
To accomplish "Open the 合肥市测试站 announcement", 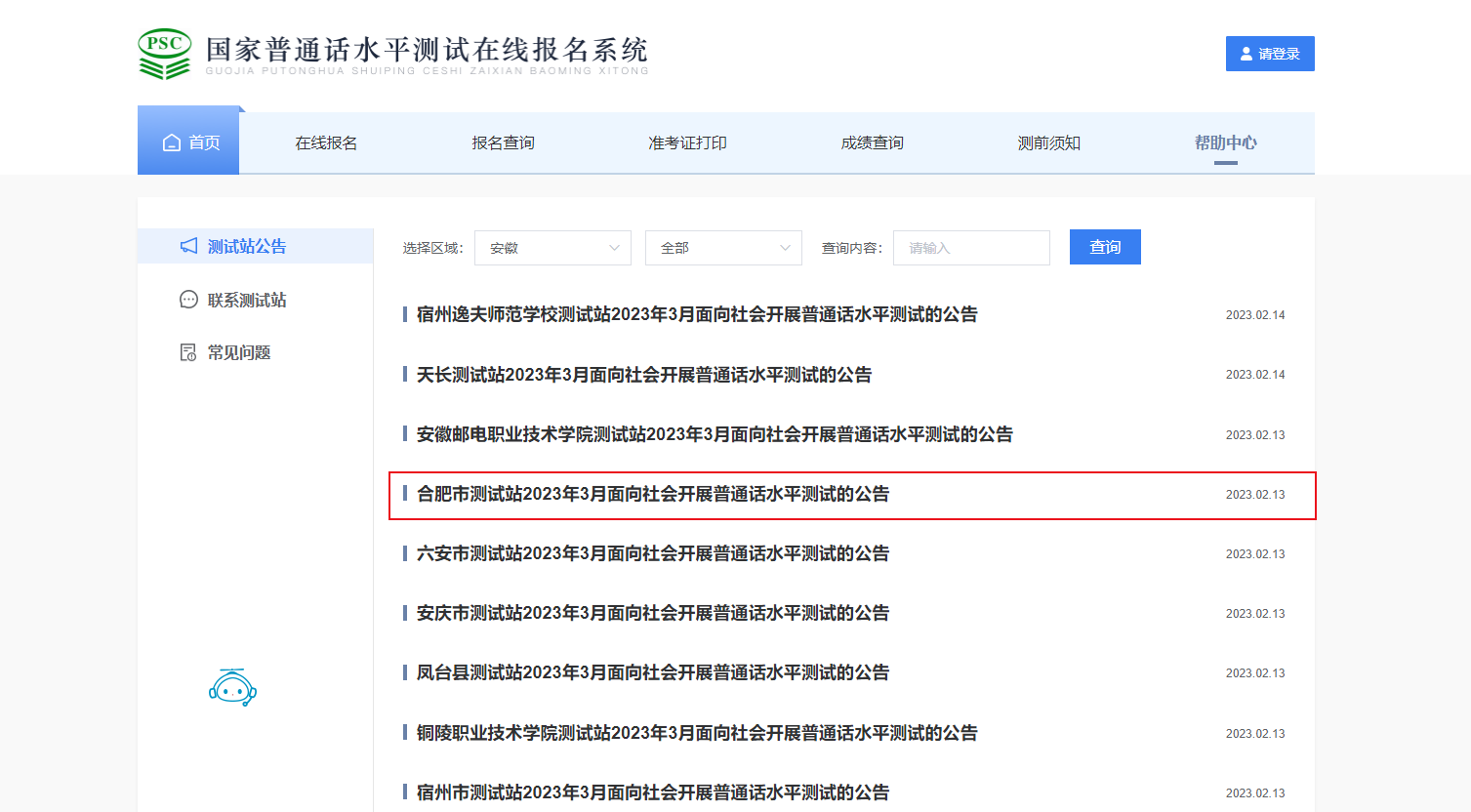I will 653,494.
